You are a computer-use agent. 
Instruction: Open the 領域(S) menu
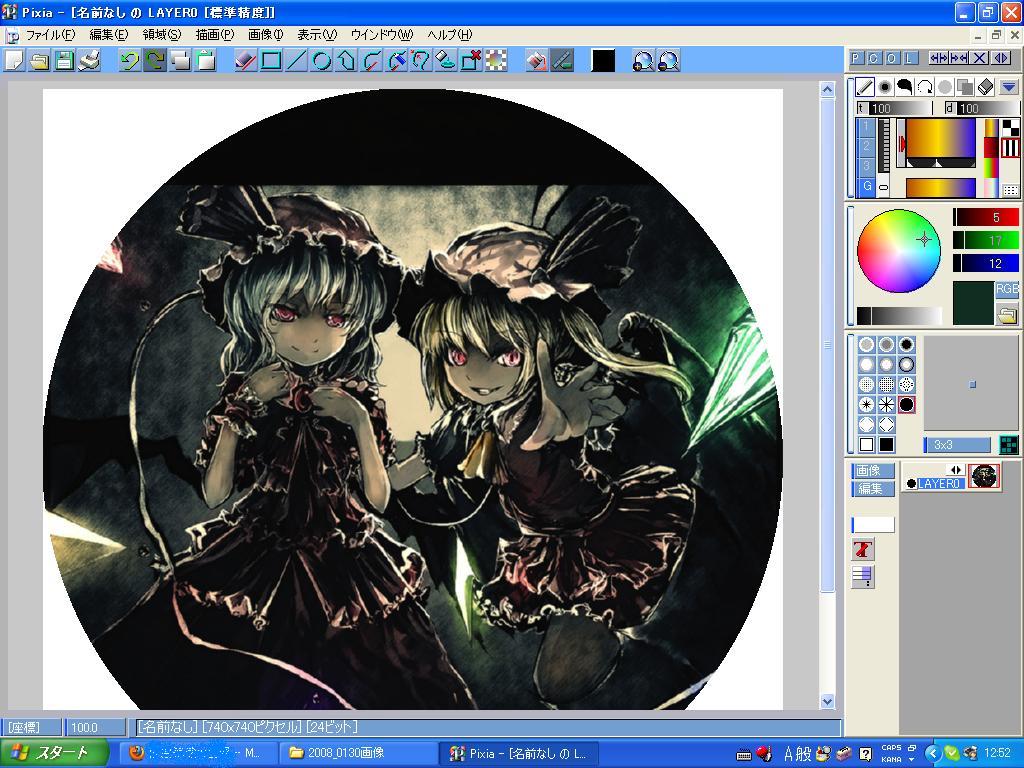pyautogui.click(x=161, y=35)
